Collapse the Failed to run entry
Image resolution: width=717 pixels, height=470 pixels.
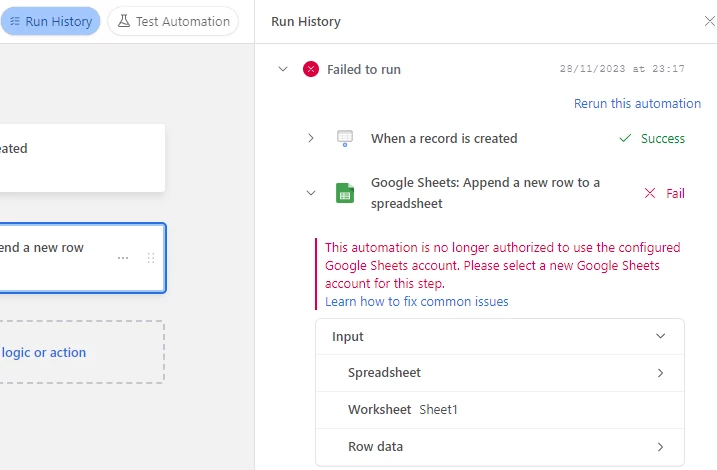tap(283, 69)
